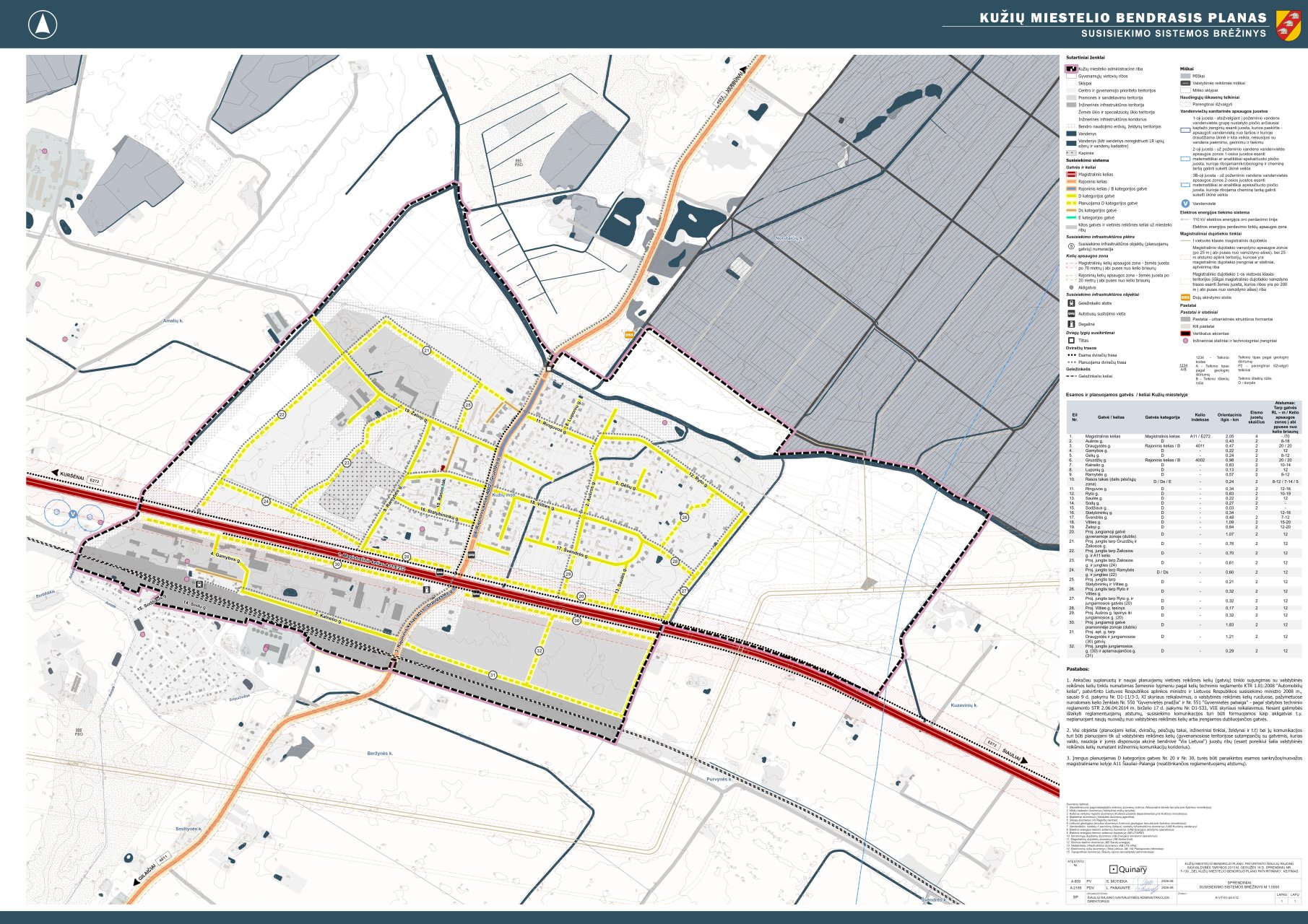This screenshot has width=1308, height=924.
Task: Click the yellow D kategorijos gatvė swatch
Action: pos(1071,196)
